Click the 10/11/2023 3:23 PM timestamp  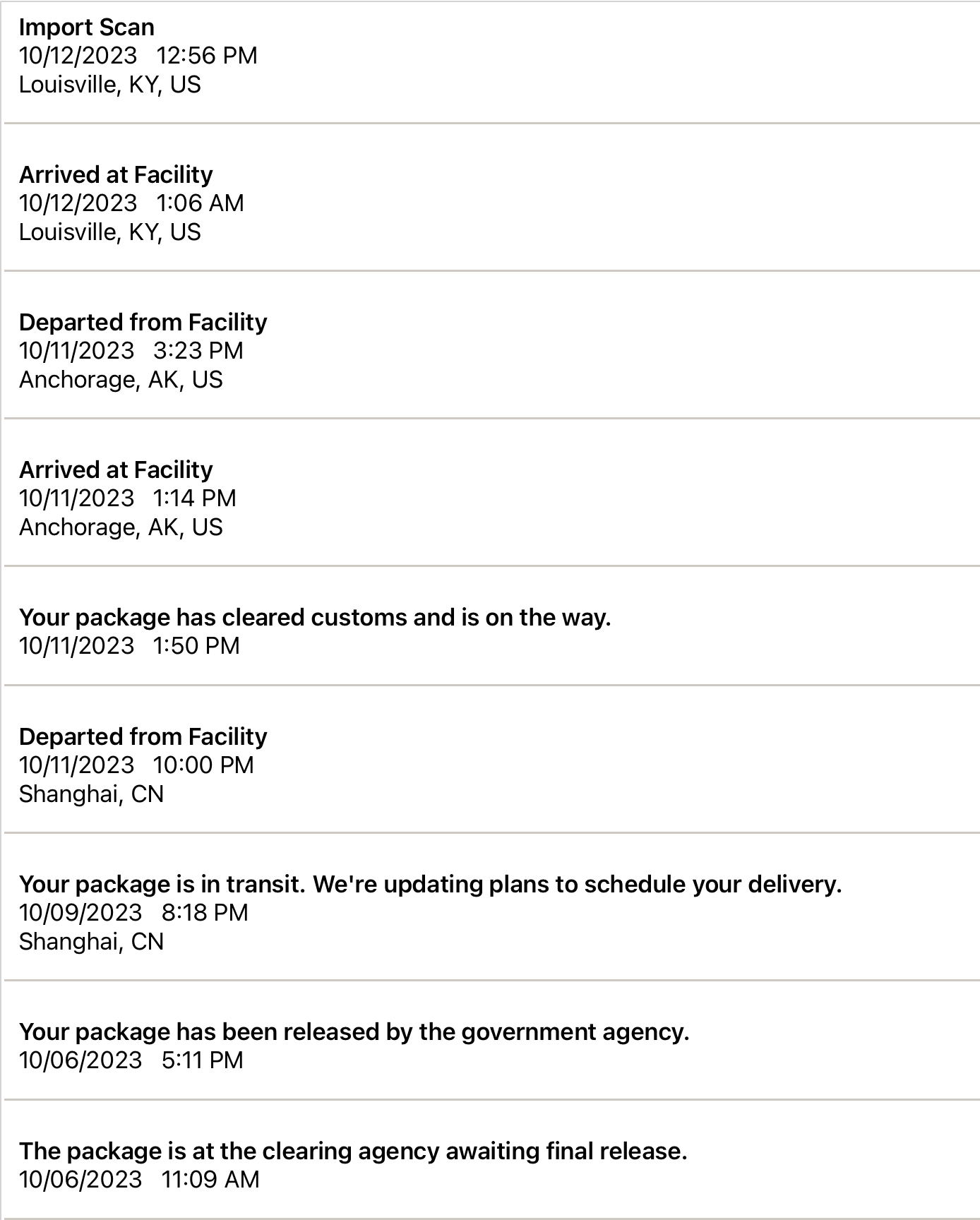tap(131, 351)
